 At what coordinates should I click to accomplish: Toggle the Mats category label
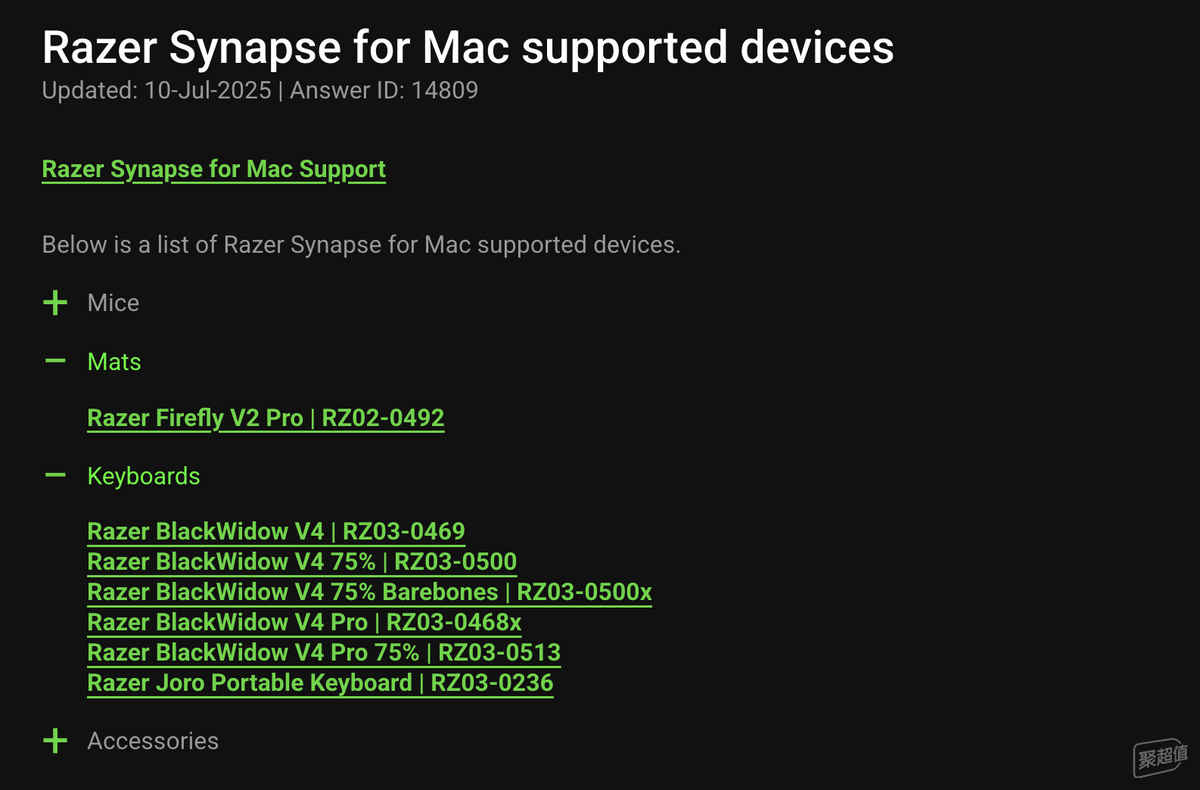click(114, 362)
